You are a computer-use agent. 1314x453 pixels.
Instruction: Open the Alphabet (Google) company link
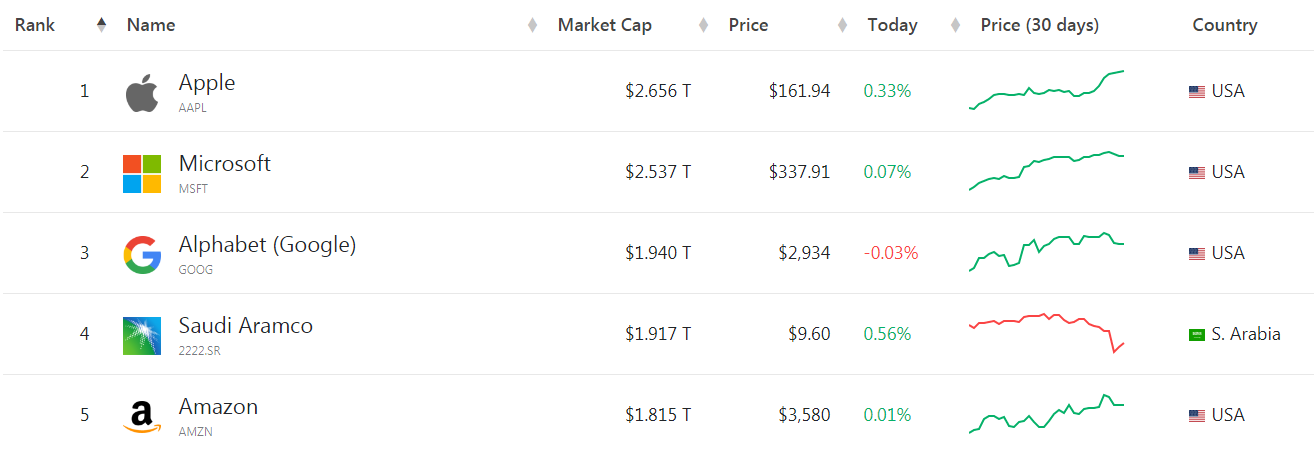click(267, 245)
